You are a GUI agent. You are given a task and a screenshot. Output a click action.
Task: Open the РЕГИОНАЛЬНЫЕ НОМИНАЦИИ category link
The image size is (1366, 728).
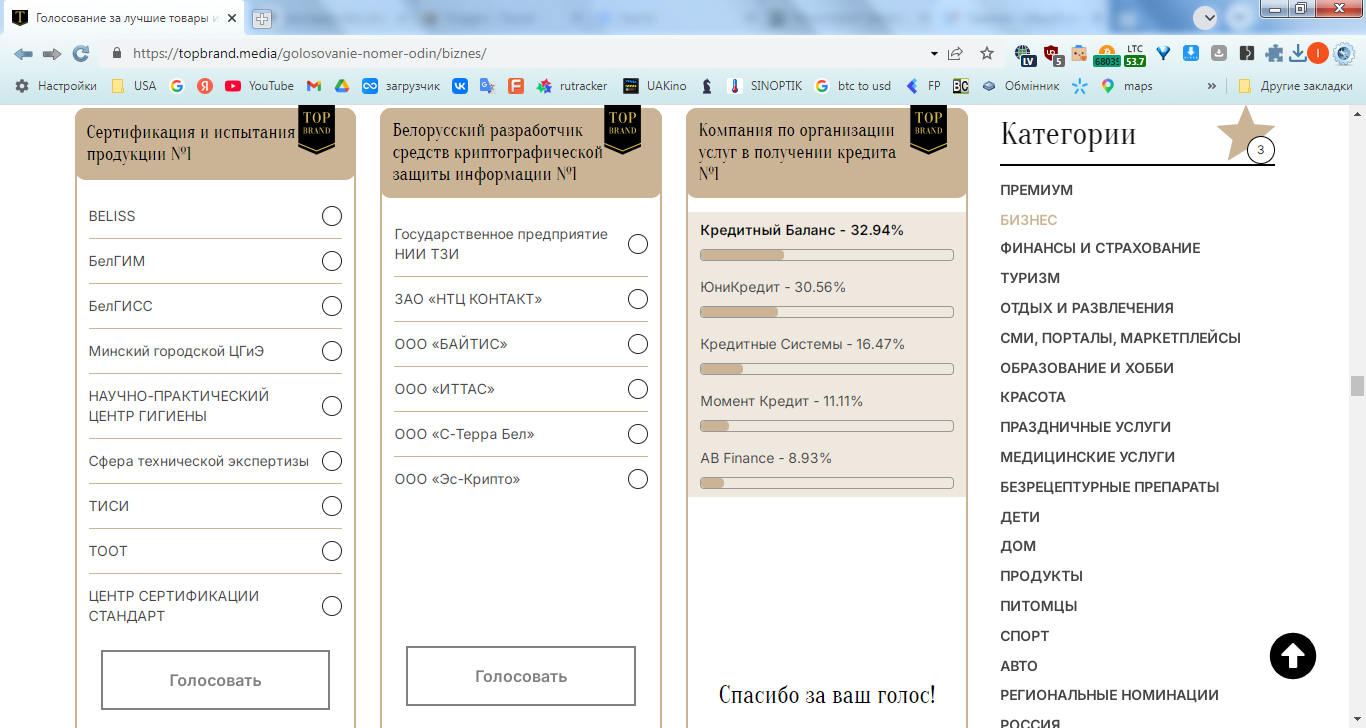click(x=1109, y=695)
